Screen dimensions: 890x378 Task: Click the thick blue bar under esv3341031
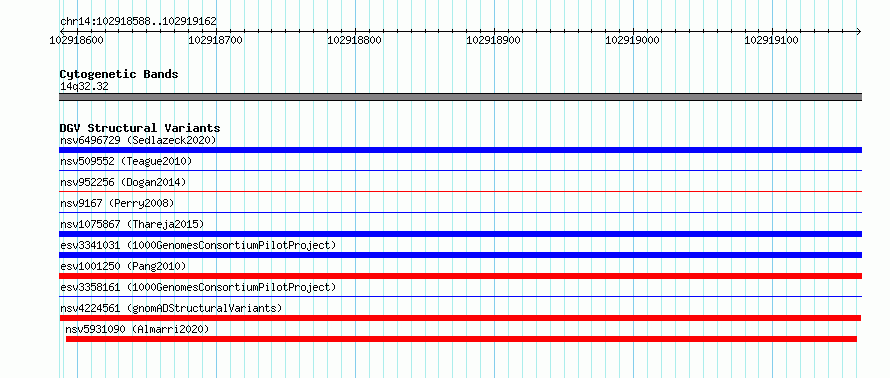click(x=460, y=255)
